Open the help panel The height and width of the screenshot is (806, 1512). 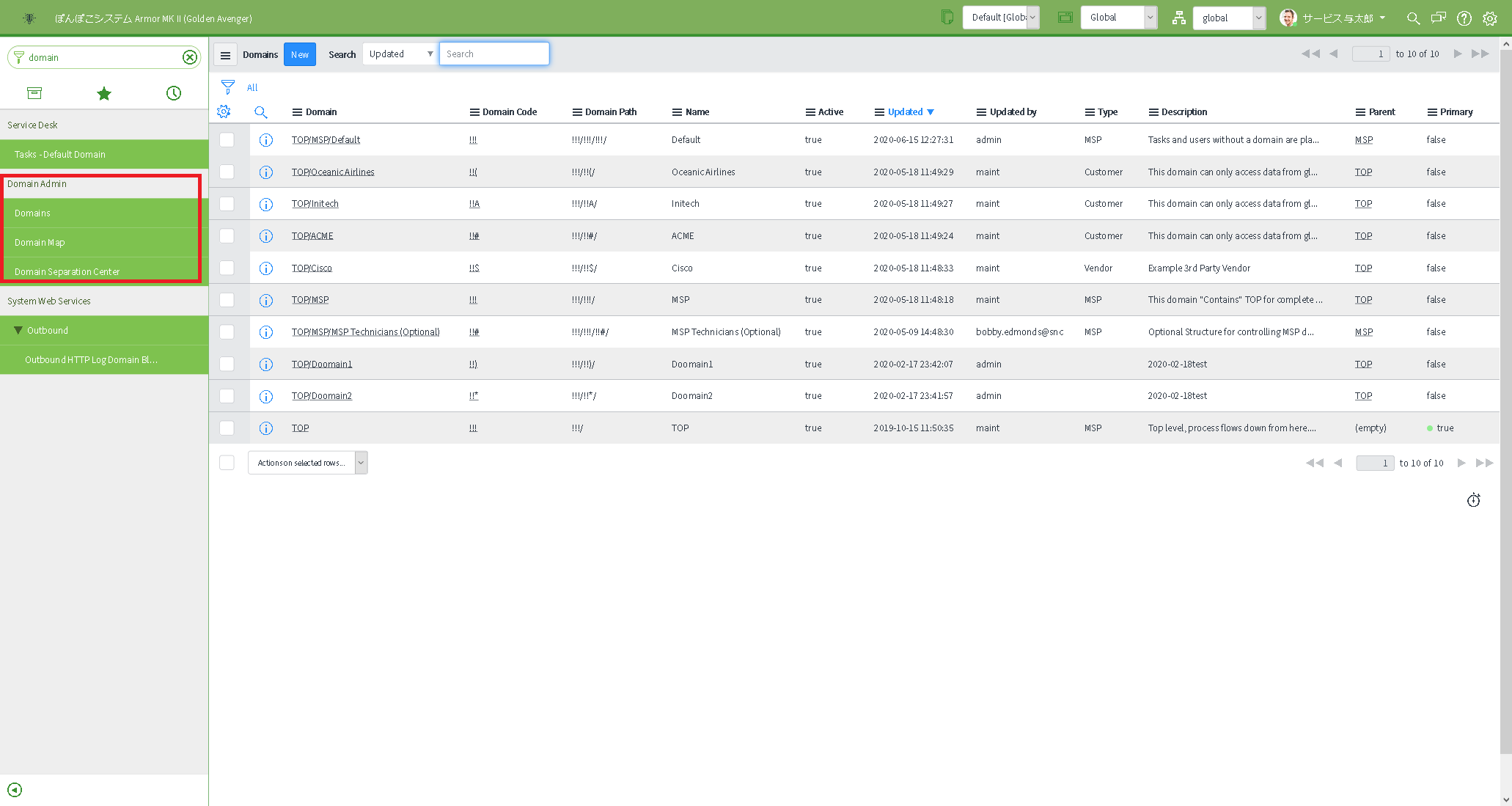(x=1464, y=18)
